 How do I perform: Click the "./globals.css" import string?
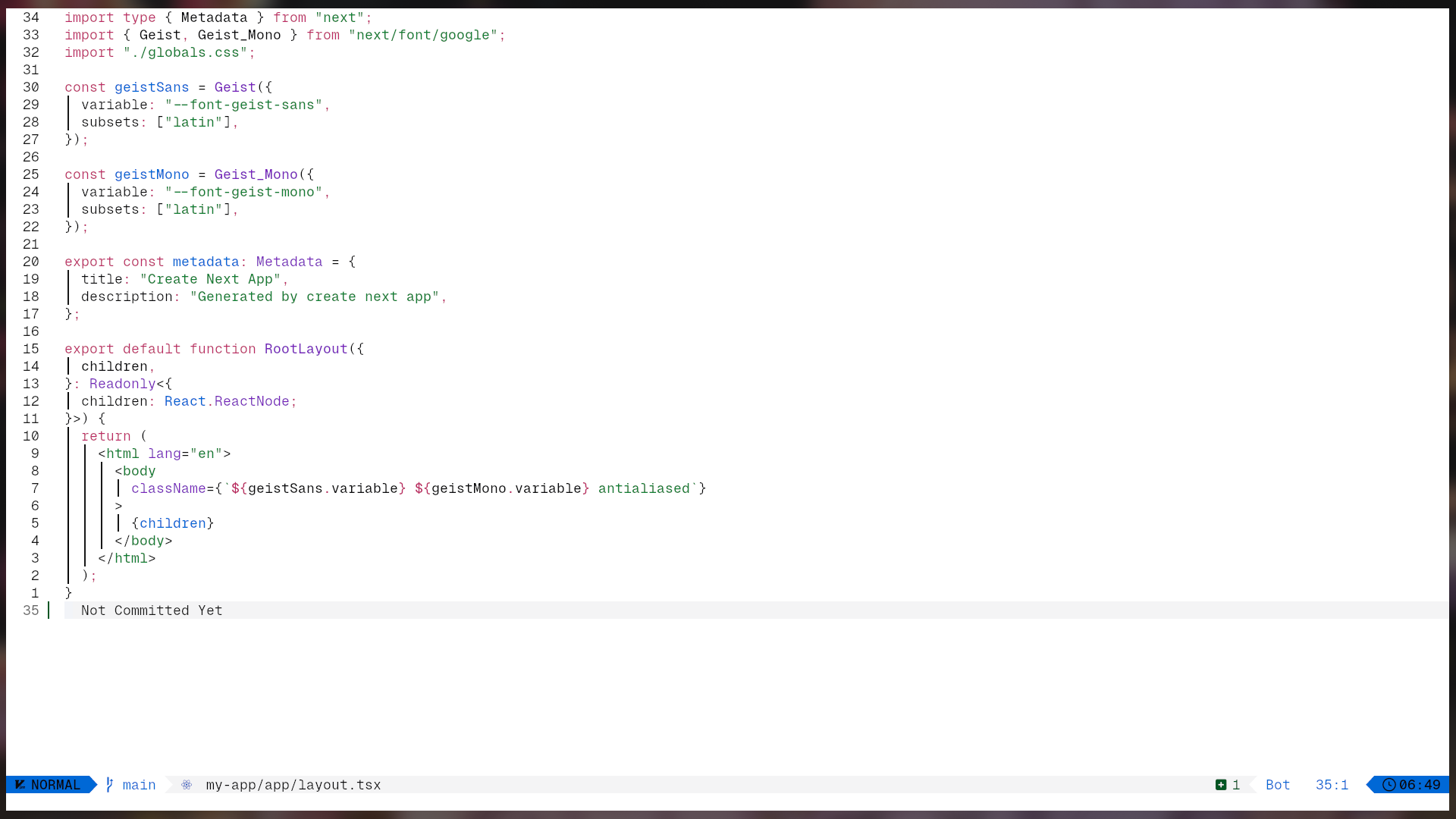[185, 52]
